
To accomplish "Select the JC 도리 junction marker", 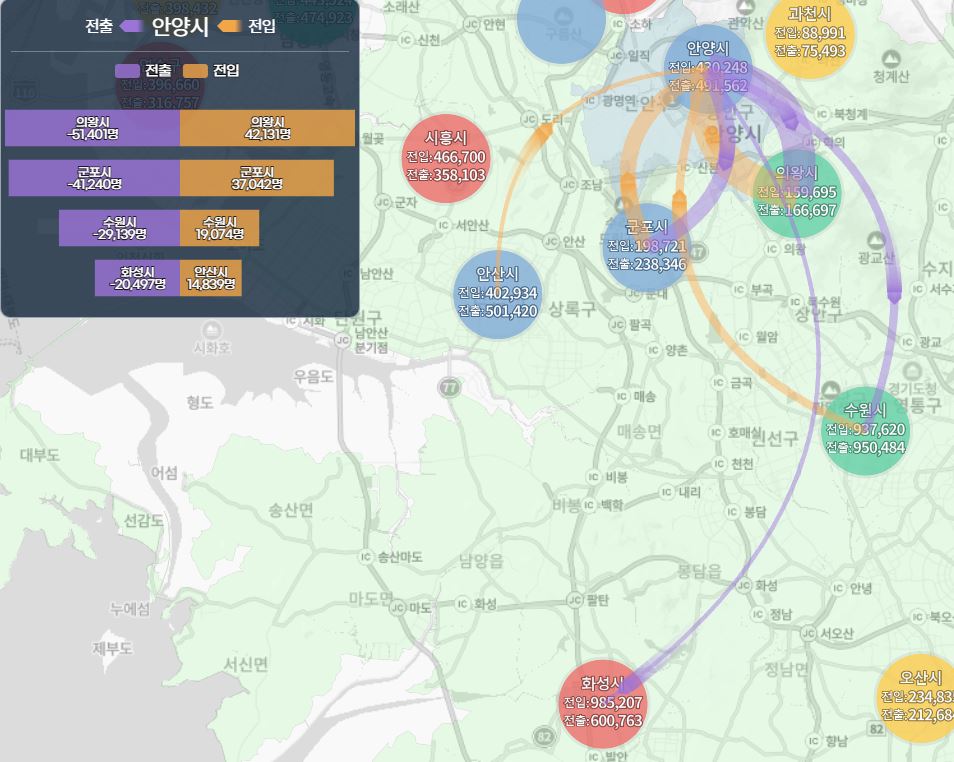I will (529, 120).
